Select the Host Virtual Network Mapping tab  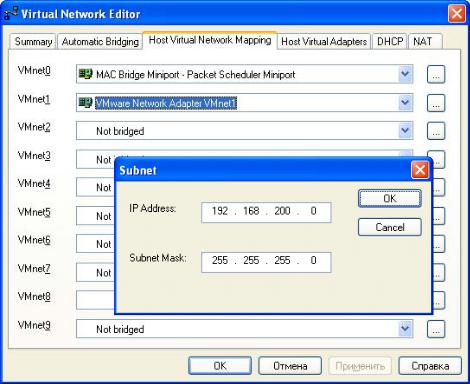(210, 40)
